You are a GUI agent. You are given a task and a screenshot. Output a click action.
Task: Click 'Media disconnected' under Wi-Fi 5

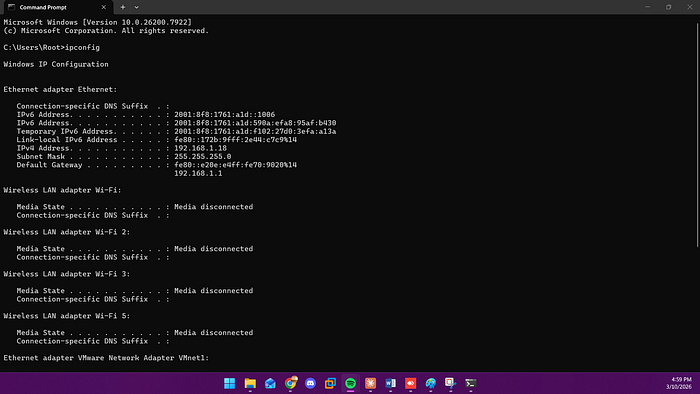(x=213, y=333)
